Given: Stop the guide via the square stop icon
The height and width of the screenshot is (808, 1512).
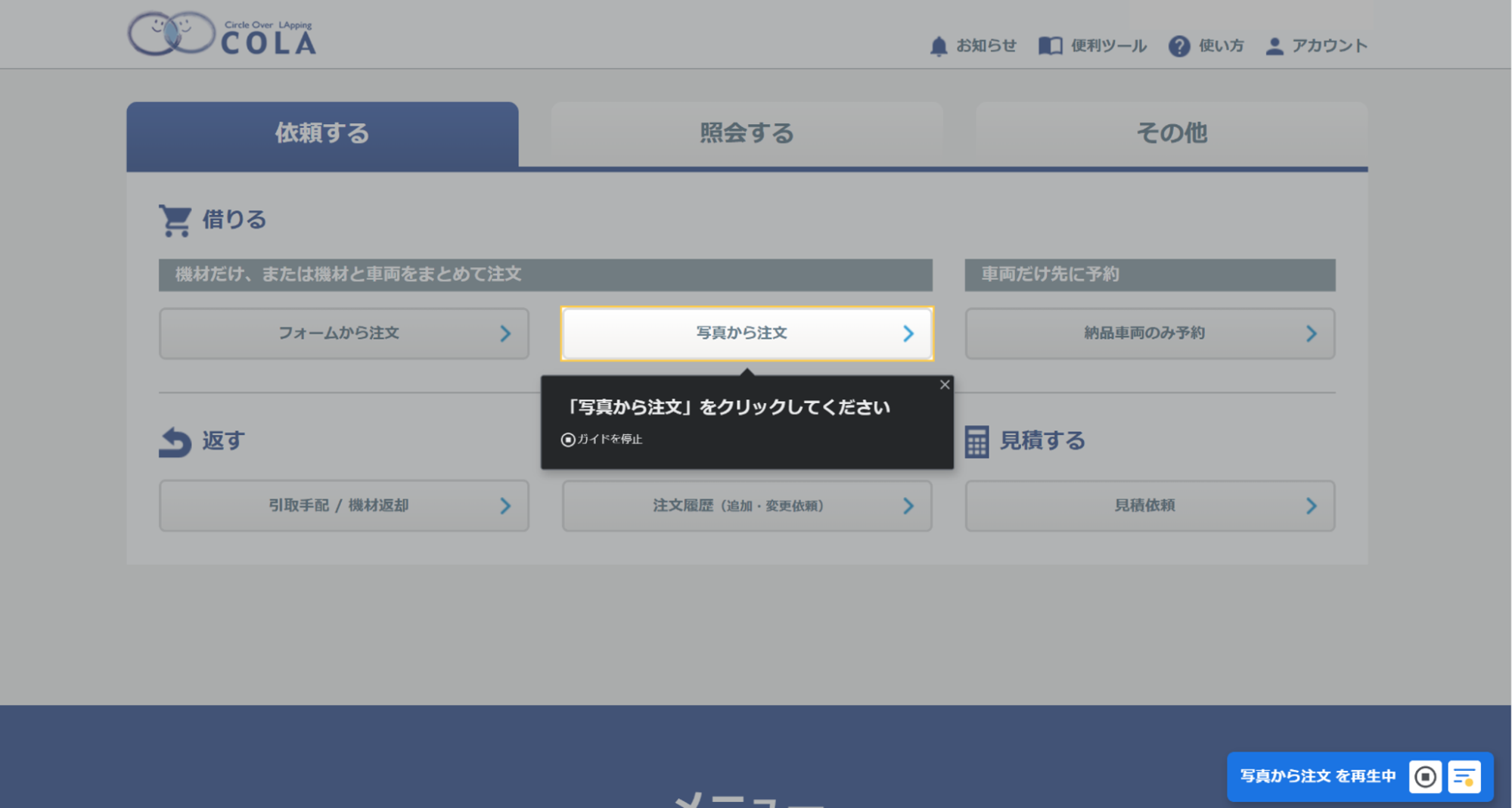Looking at the screenshot, I should 1425,775.
